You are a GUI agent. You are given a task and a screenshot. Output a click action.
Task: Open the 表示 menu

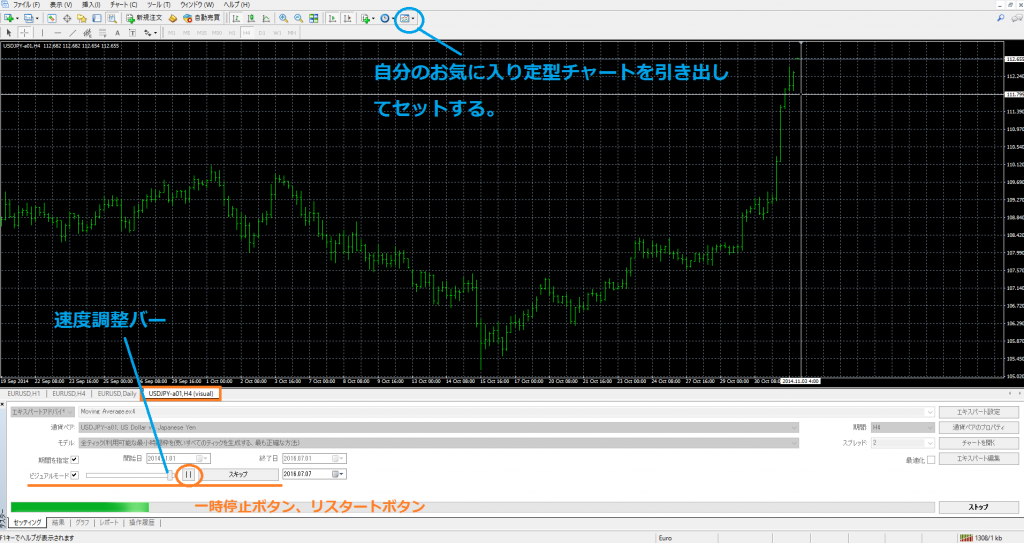tap(61, 5)
